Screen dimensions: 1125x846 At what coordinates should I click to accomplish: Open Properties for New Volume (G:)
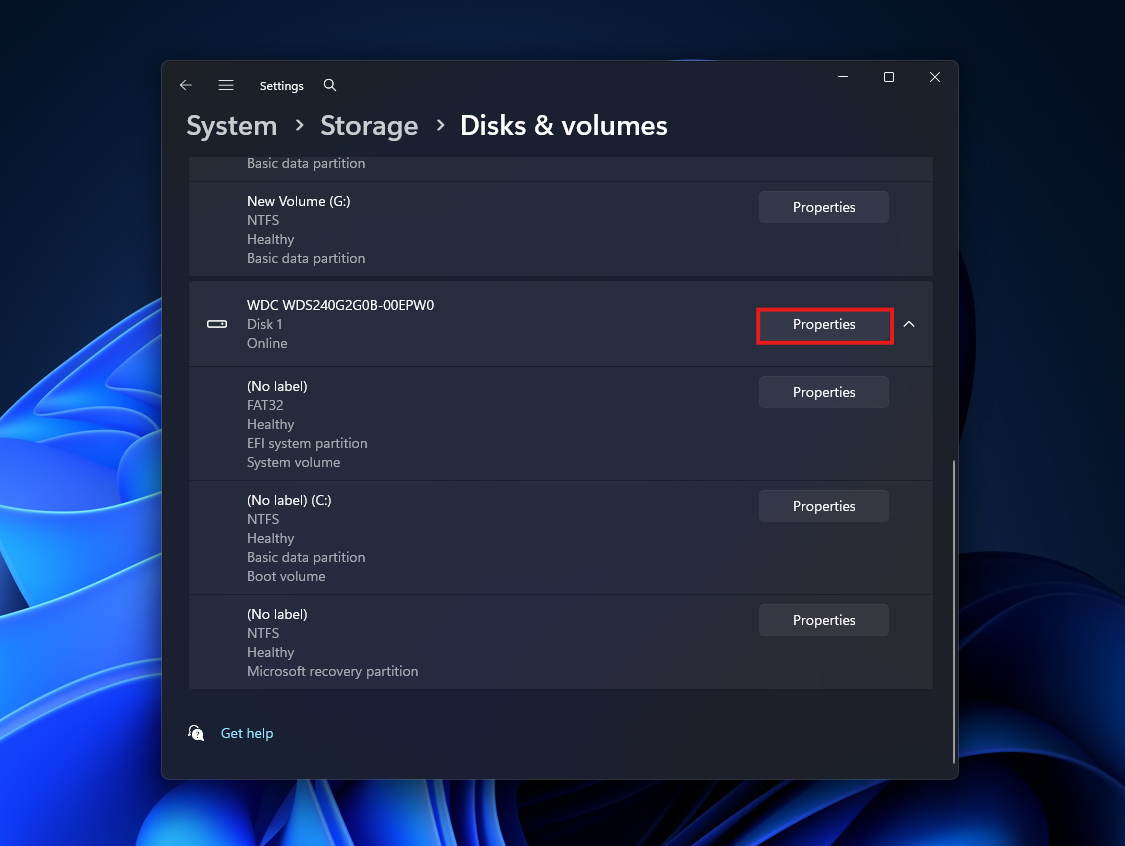pyautogui.click(x=823, y=207)
